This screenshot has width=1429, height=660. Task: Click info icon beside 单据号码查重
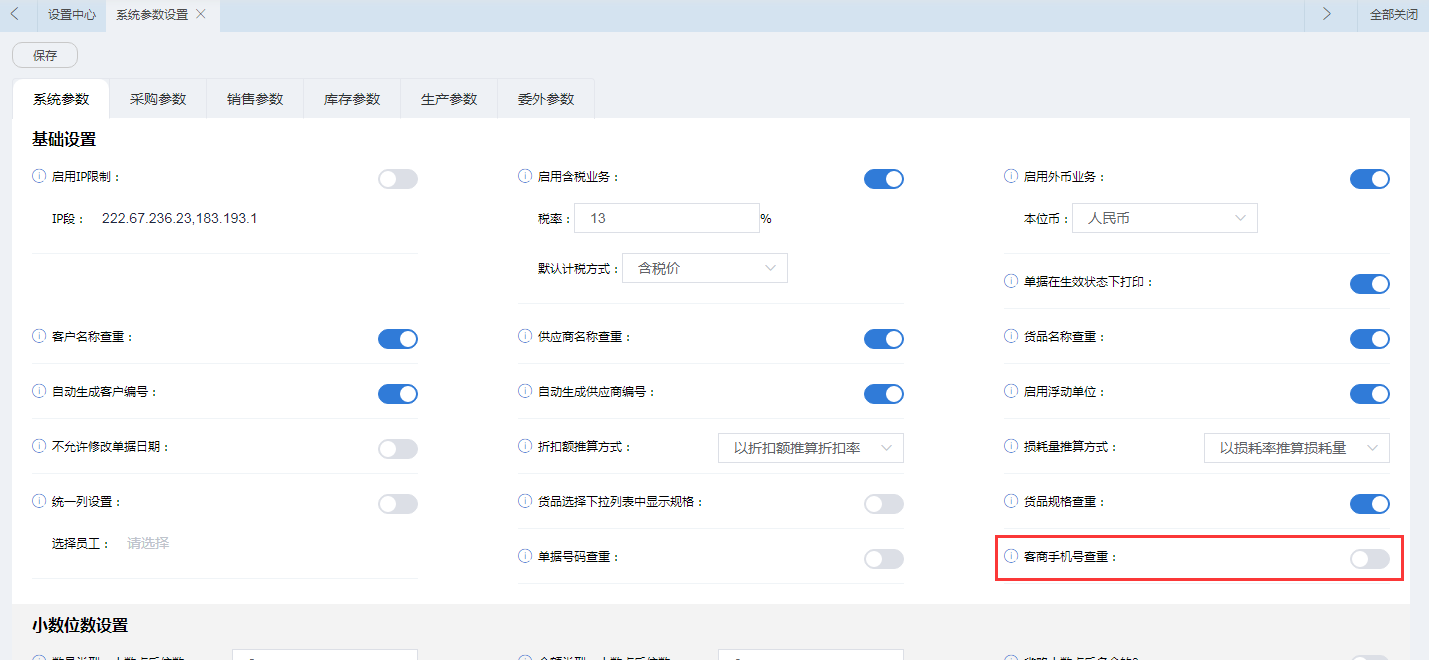[x=525, y=556]
